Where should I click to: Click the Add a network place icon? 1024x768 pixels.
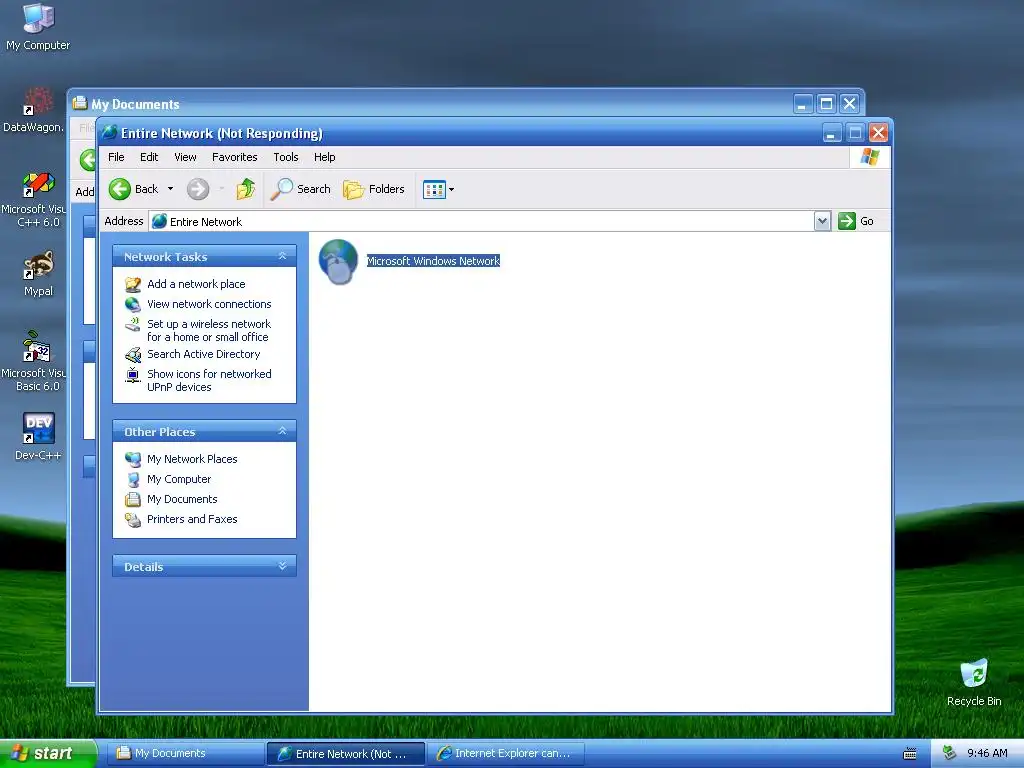click(x=133, y=284)
